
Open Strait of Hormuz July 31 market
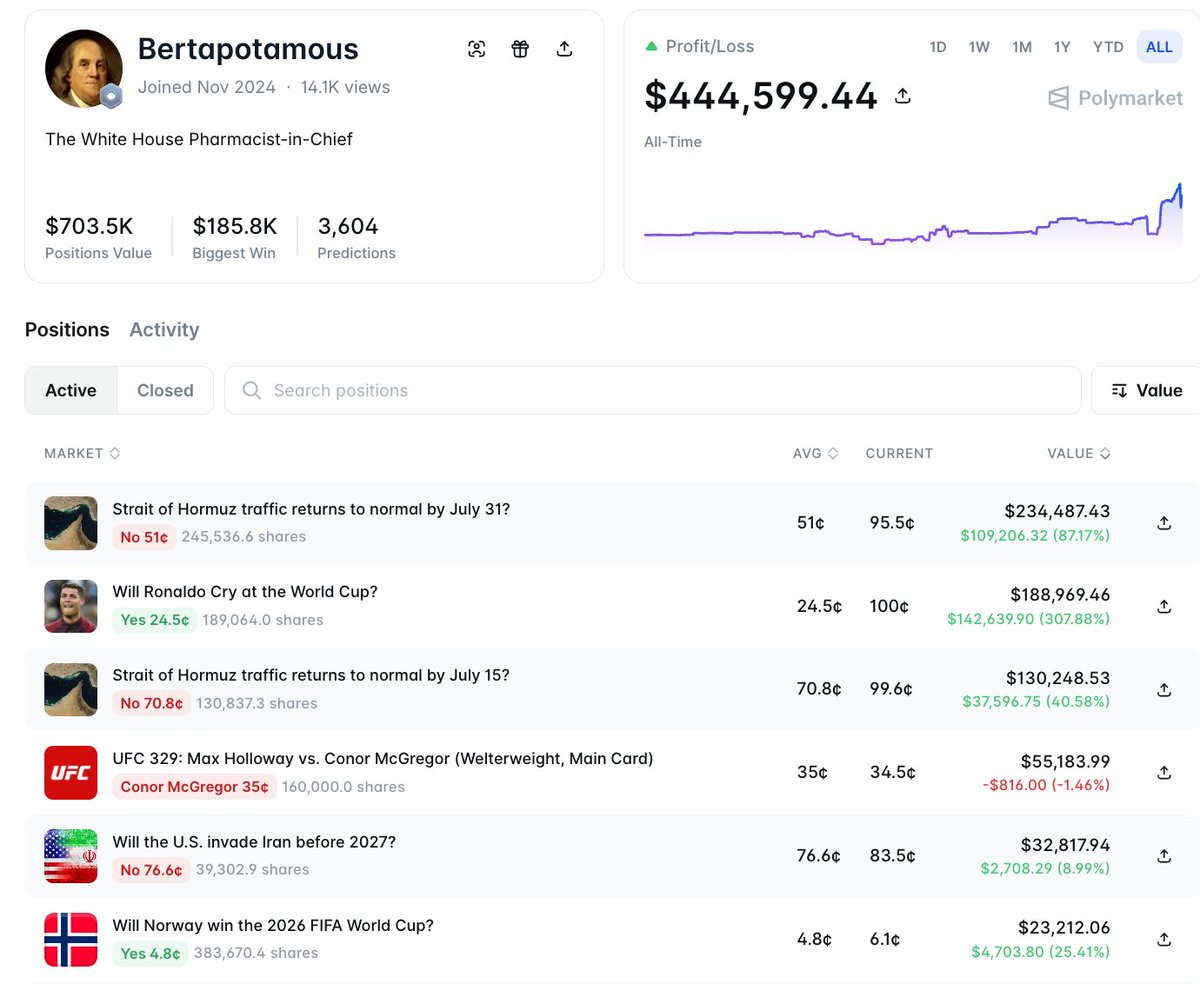(311, 509)
